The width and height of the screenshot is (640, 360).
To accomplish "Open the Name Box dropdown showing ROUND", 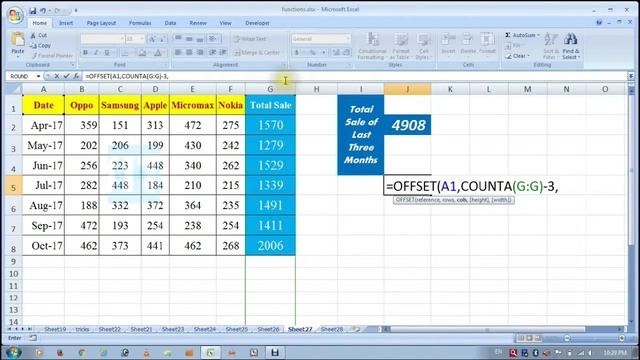I will click(38, 76).
